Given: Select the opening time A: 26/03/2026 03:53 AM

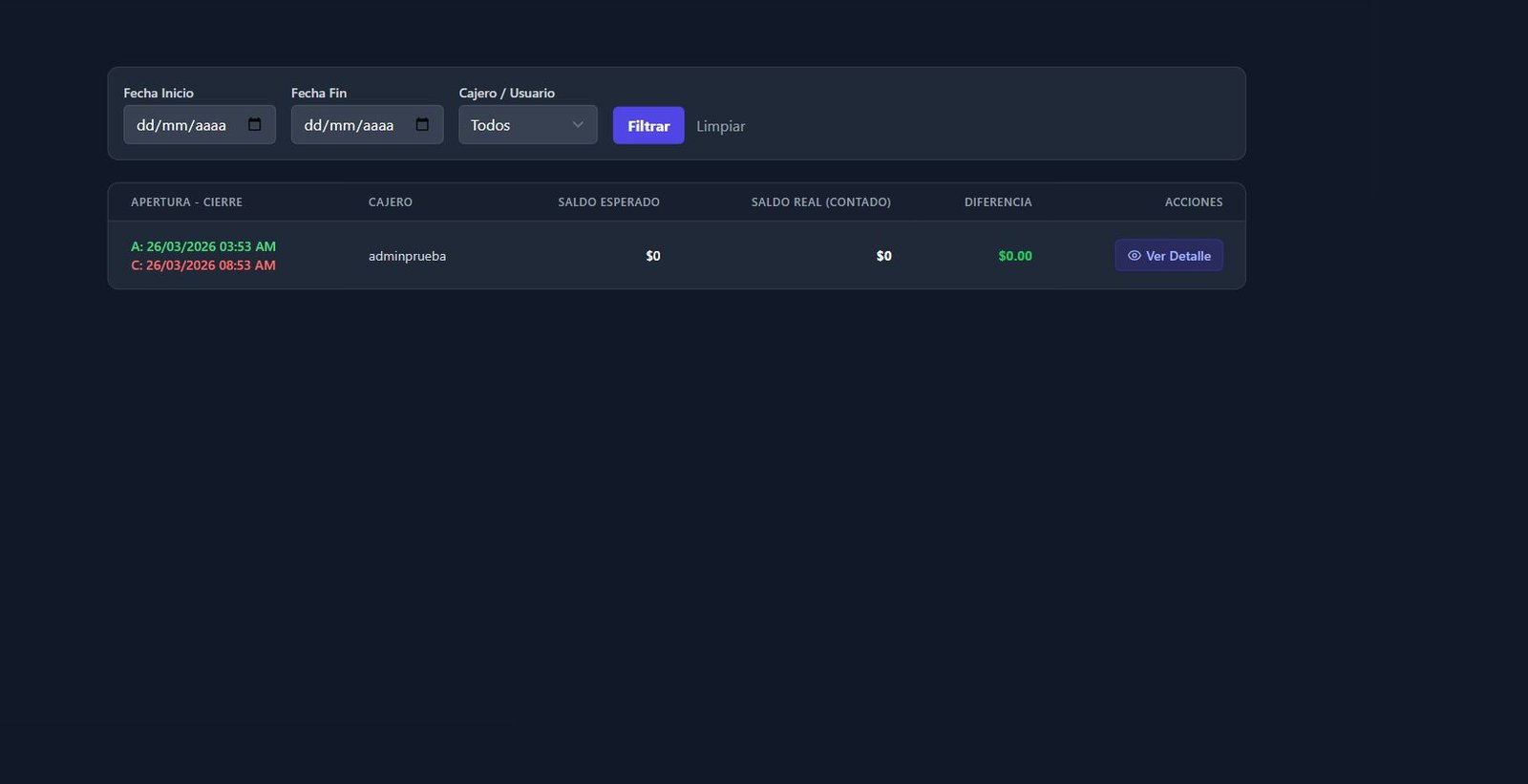Looking at the screenshot, I should click(x=203, y=246).
